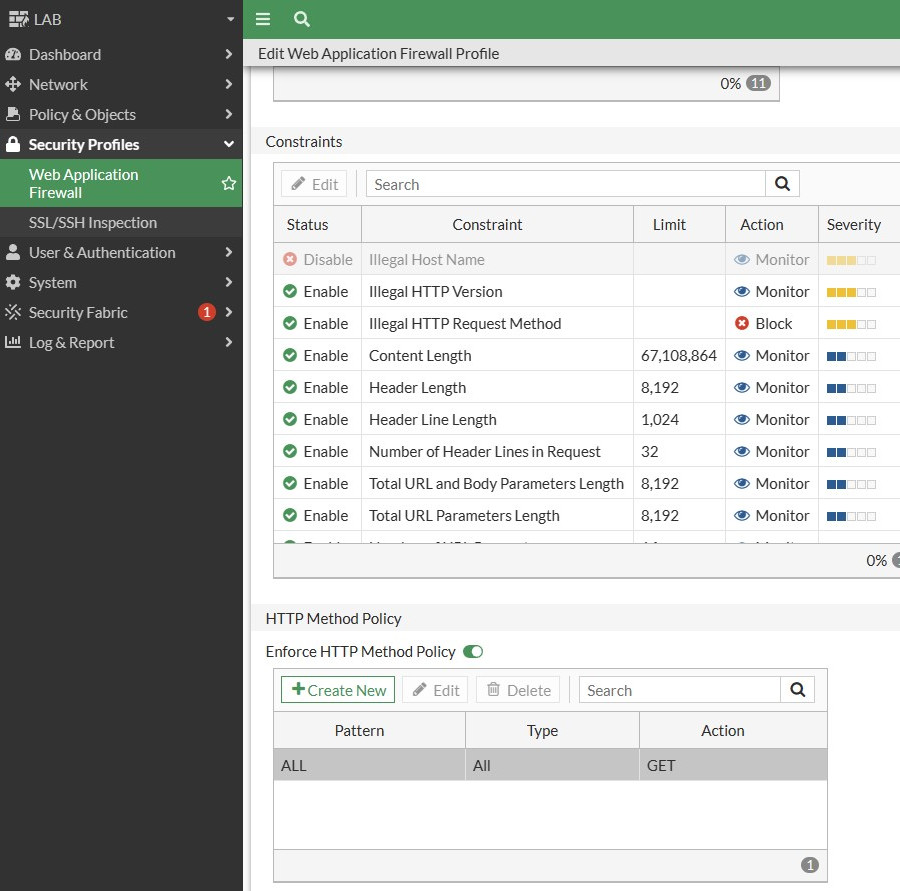900x891 pixels.
Task: Expand the Security Fabric chevron
Action: click(228, 312)
